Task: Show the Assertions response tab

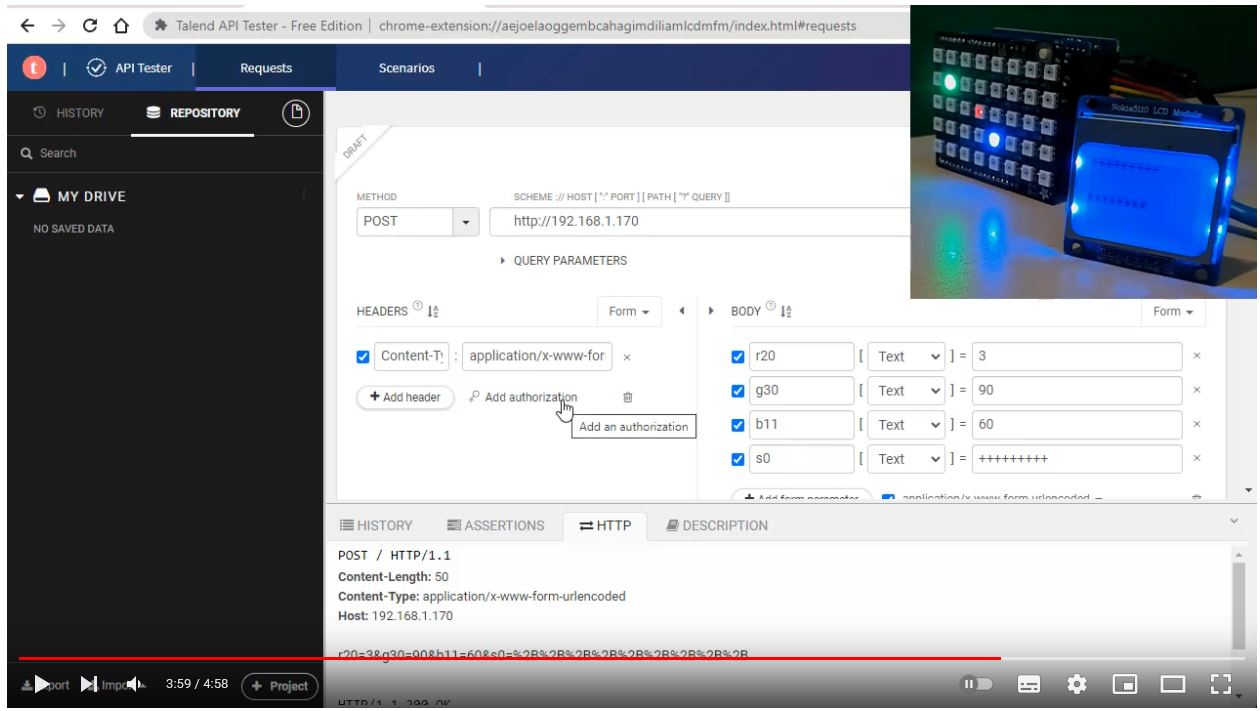Action: [x=495, y=525]
